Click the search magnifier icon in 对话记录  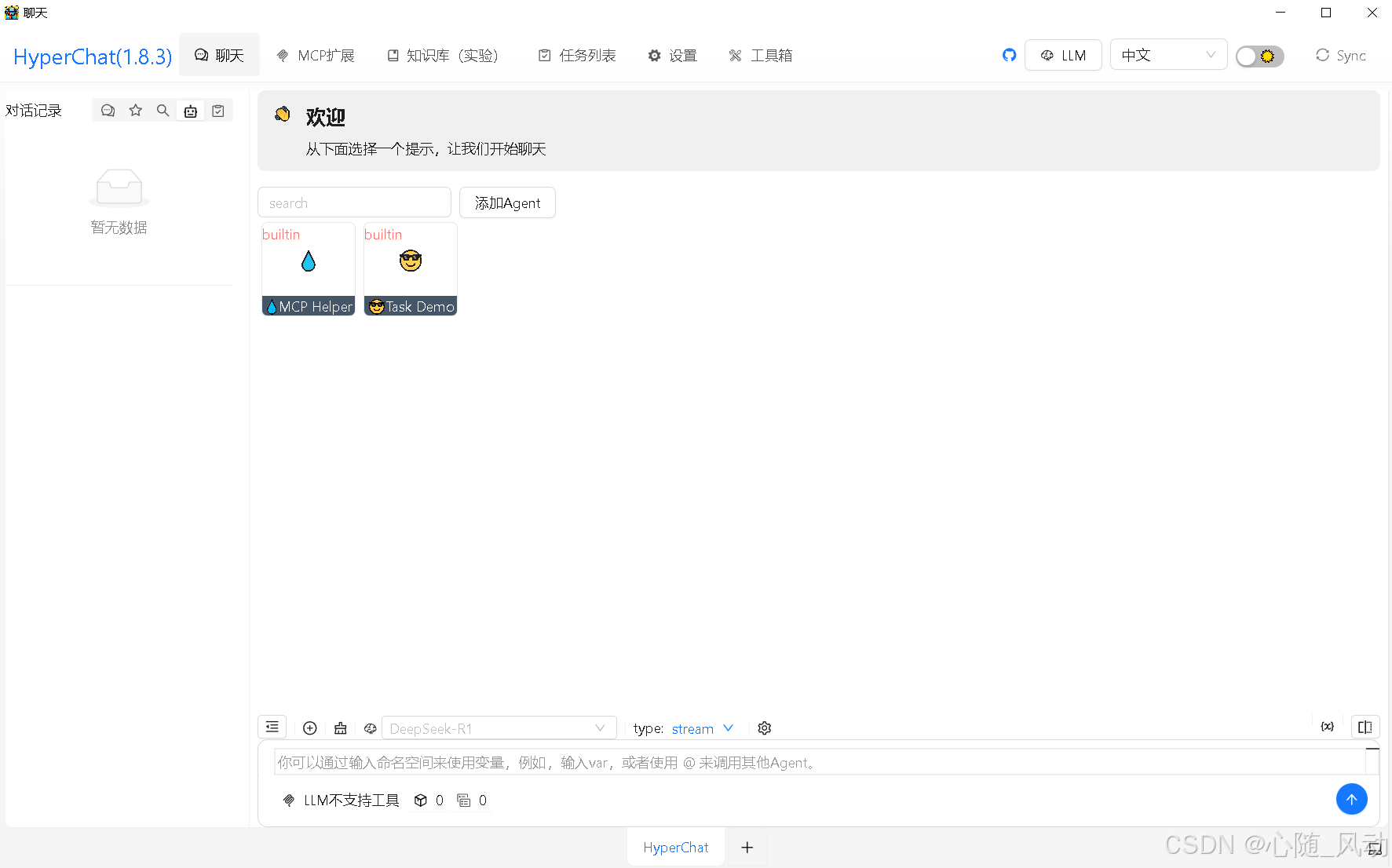(163, 111)
